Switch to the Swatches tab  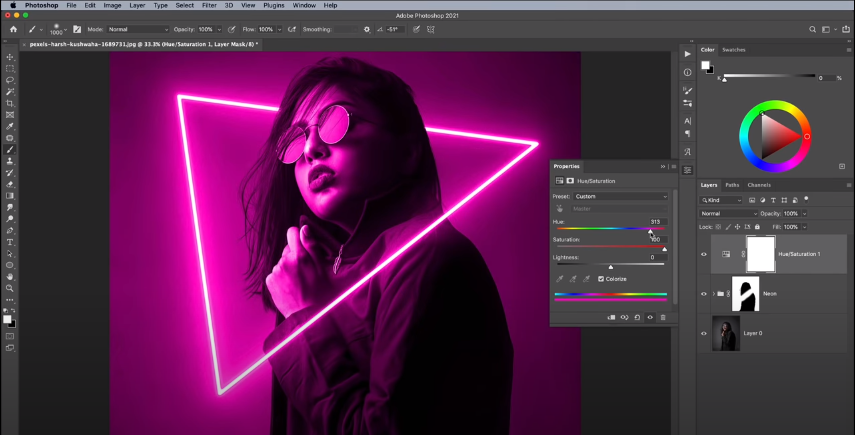734,49
